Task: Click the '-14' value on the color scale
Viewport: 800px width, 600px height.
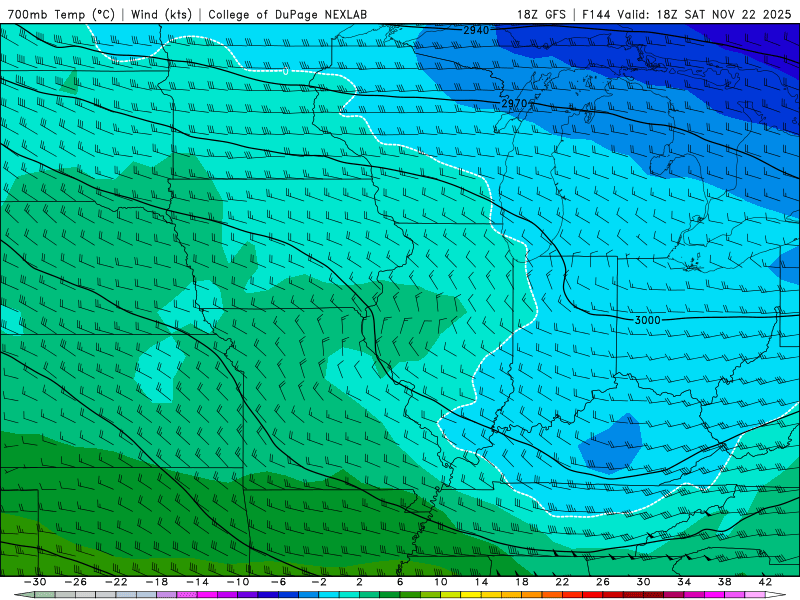Action: click(x=197, y=582)
